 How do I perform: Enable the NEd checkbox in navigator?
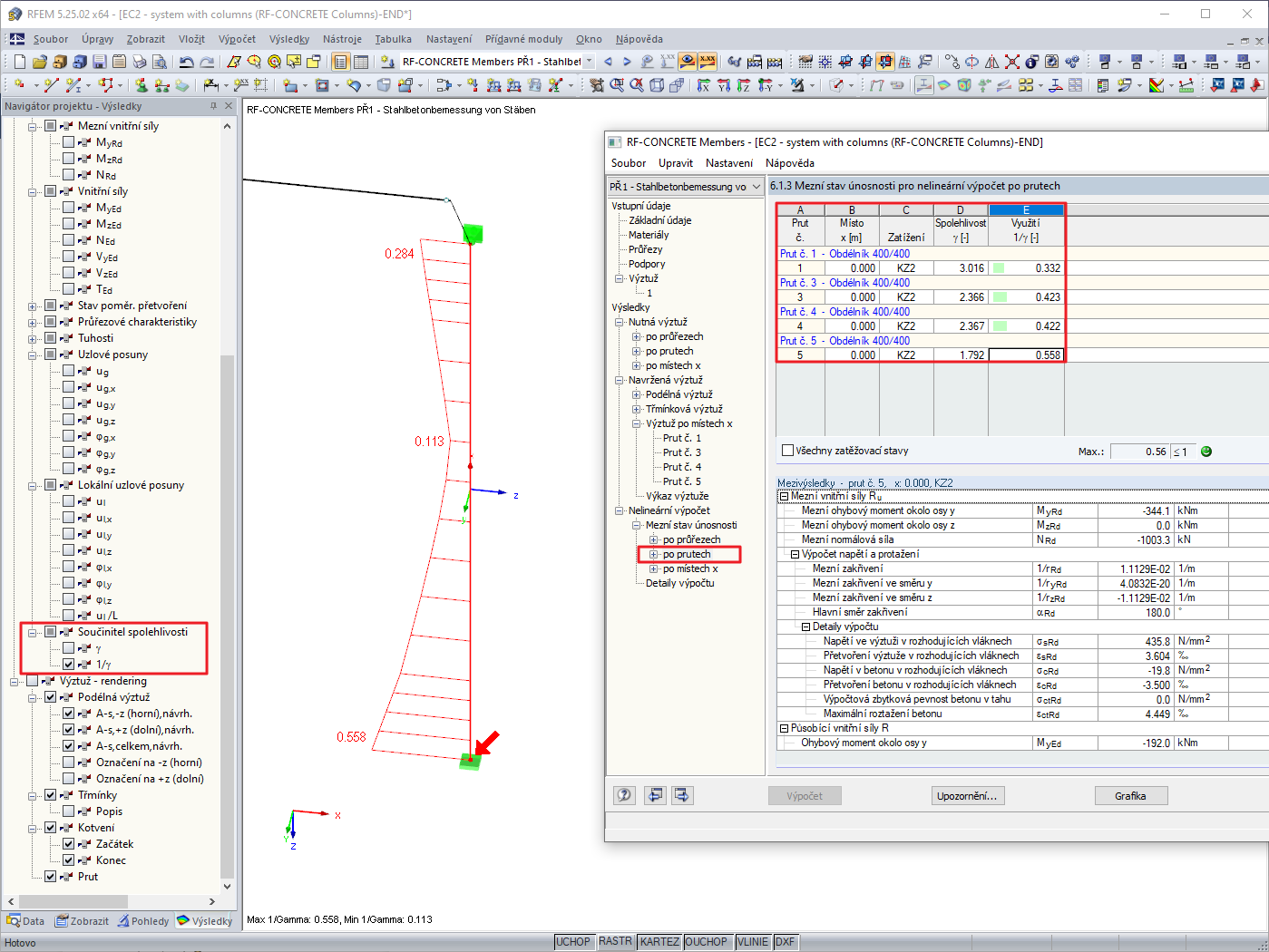(x=69, y=240)
